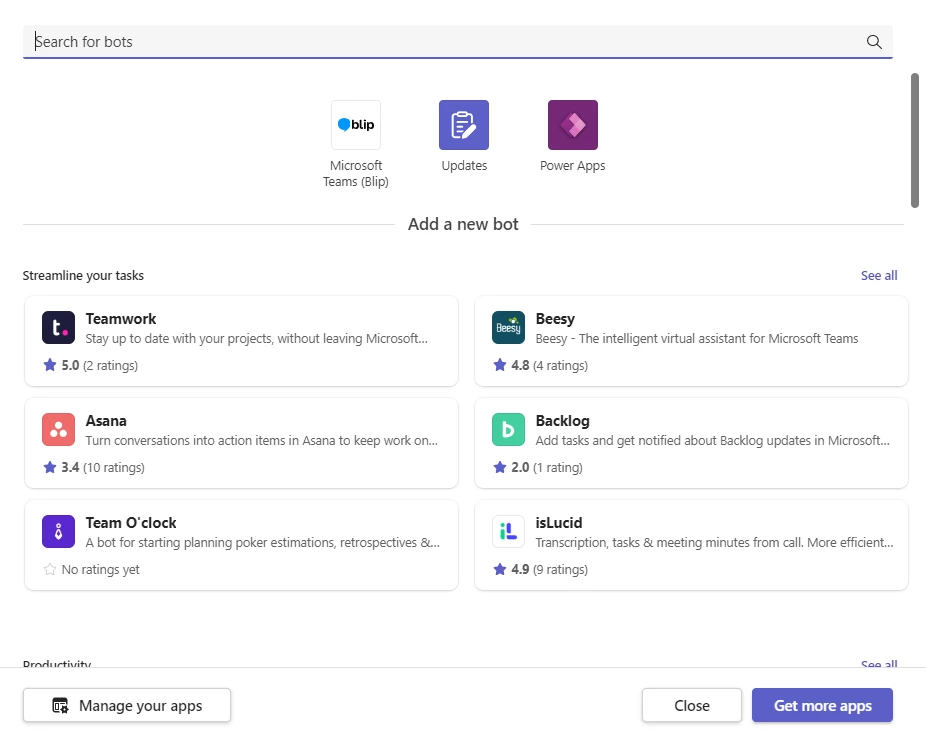Click the '5.0 (2 ratings)' text
The height and width of the screenshot is (735, 926).
pos(100,365)
